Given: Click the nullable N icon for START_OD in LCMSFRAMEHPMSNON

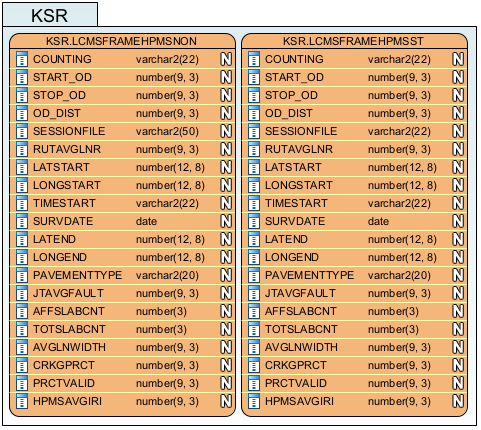Looking at the screenshot, I should [226, 77].
